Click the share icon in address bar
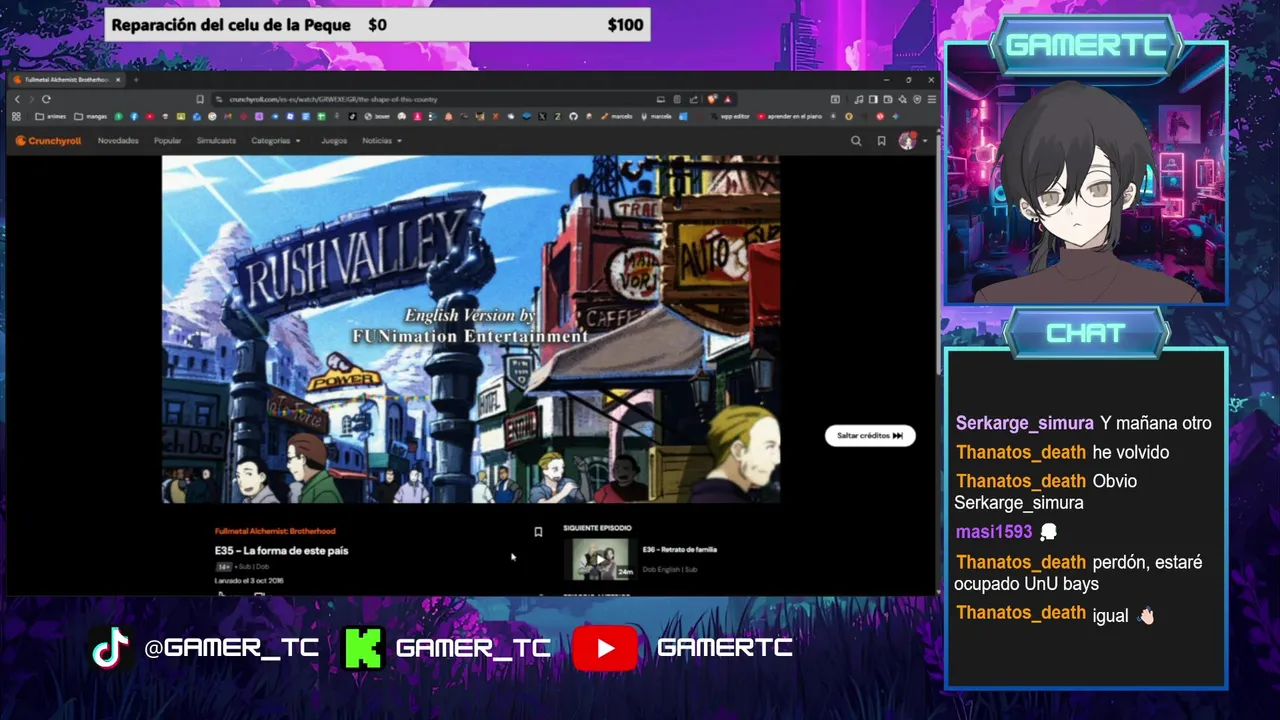This screenshot has height=720, width=1280. (x=693, y=99)
